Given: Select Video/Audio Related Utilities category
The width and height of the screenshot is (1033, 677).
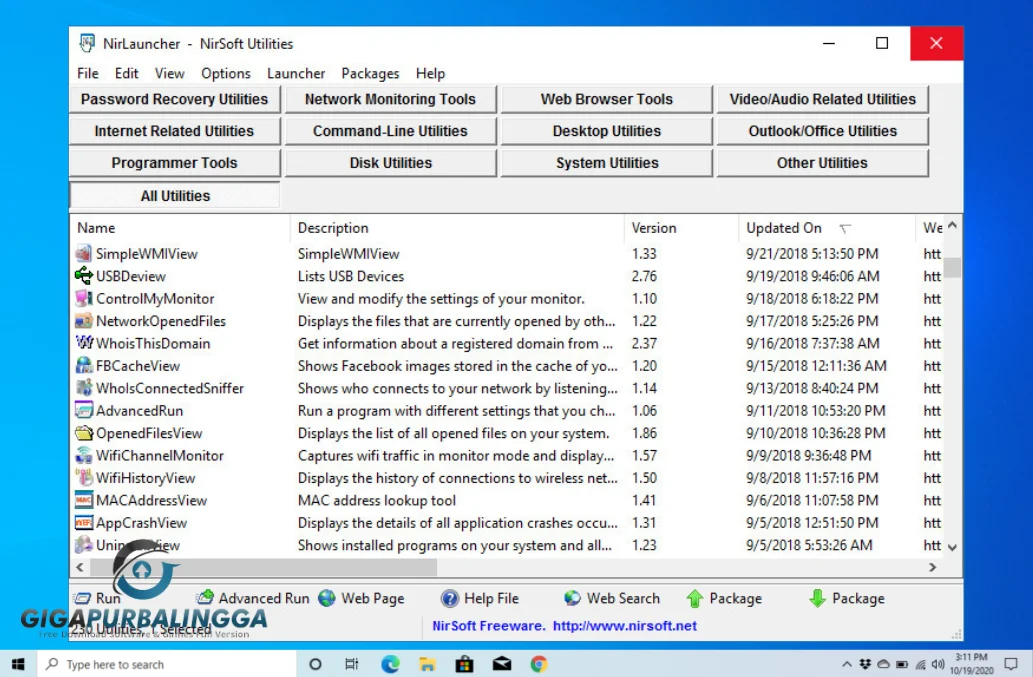Looking at the screenshot, I should (x=823, y=99).
